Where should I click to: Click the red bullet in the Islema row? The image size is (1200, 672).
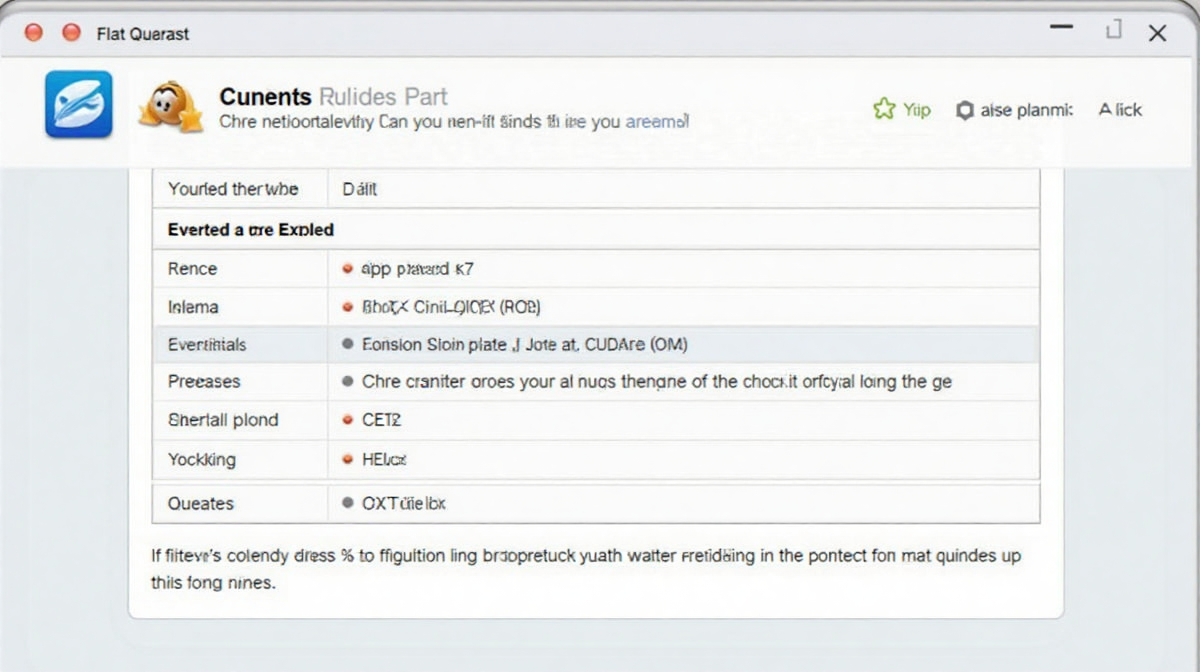[x=347, y=307]
